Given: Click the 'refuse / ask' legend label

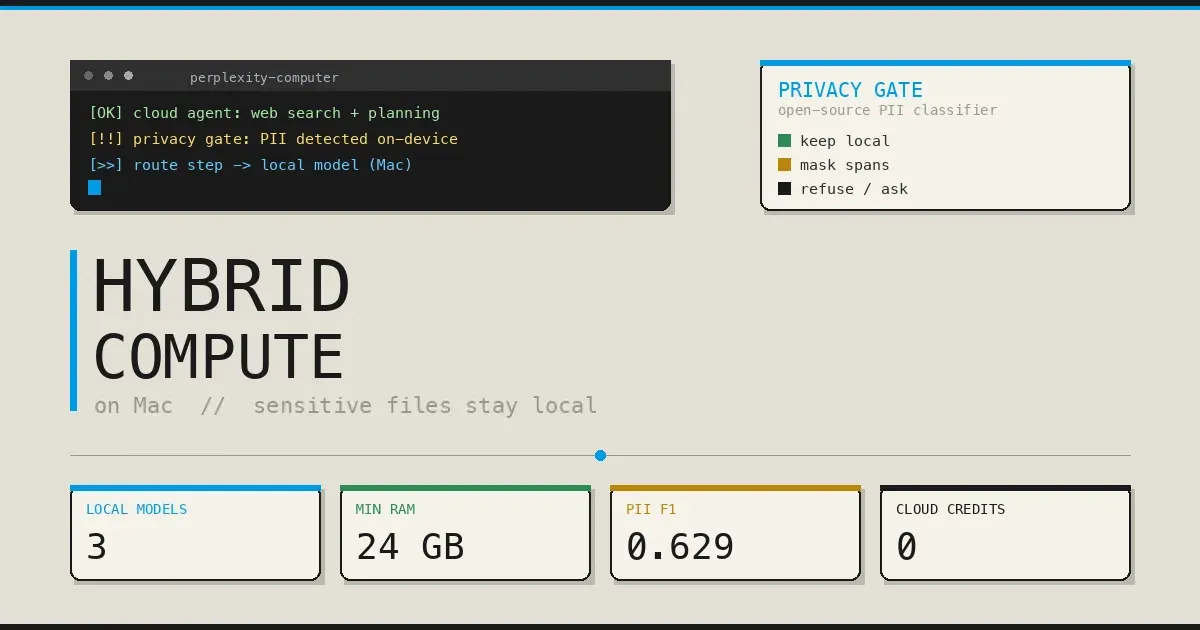Looking at the screenshot, I should 854,189.
